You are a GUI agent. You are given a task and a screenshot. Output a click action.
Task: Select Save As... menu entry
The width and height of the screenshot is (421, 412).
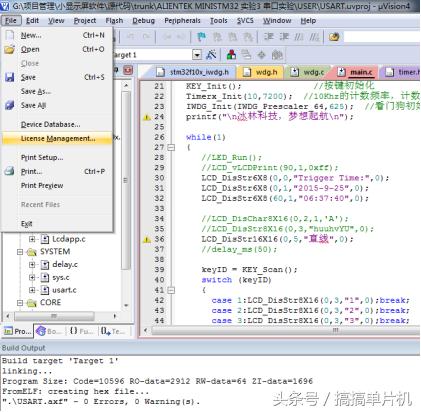57,91
